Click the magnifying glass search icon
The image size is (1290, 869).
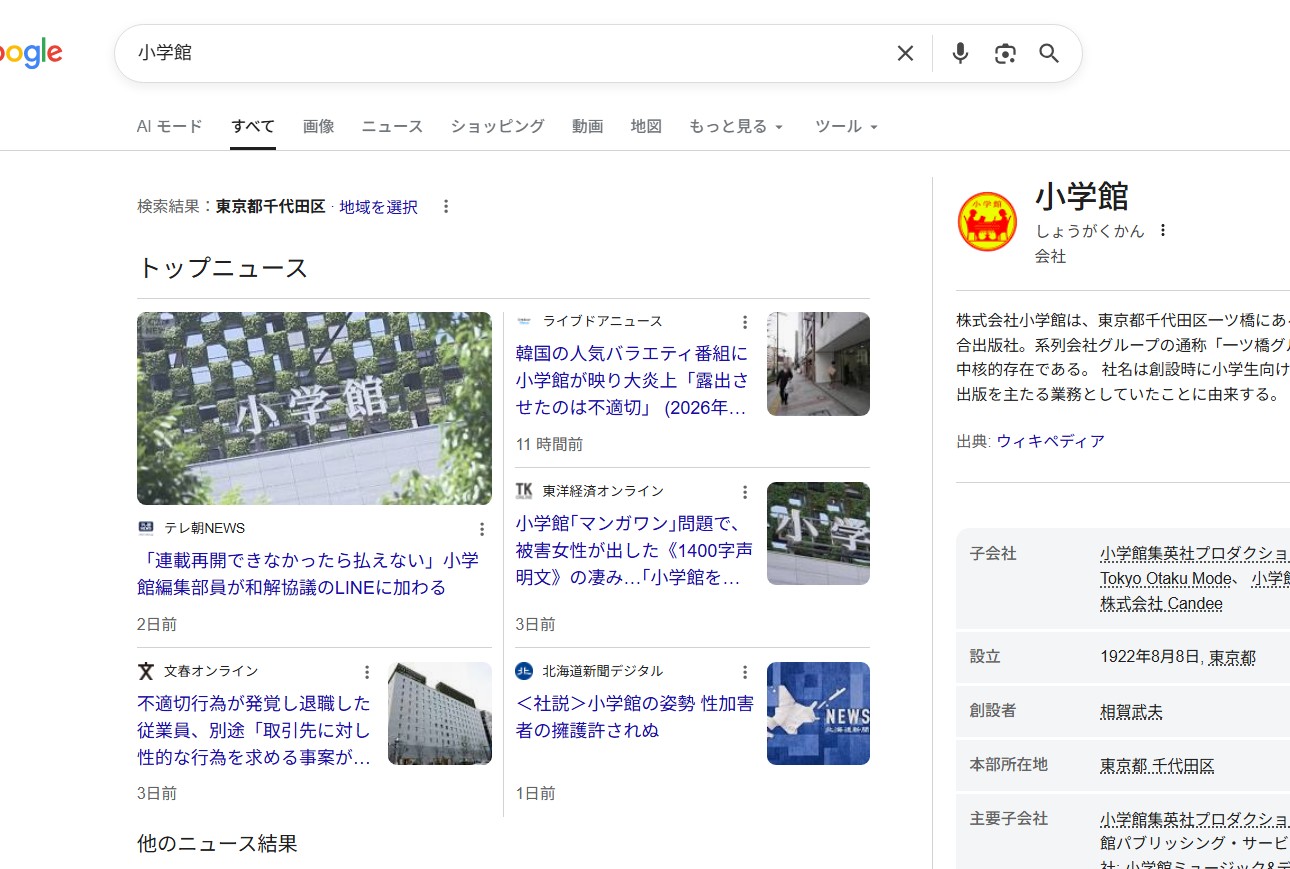pyautogui.click(x=1048, y=53)
